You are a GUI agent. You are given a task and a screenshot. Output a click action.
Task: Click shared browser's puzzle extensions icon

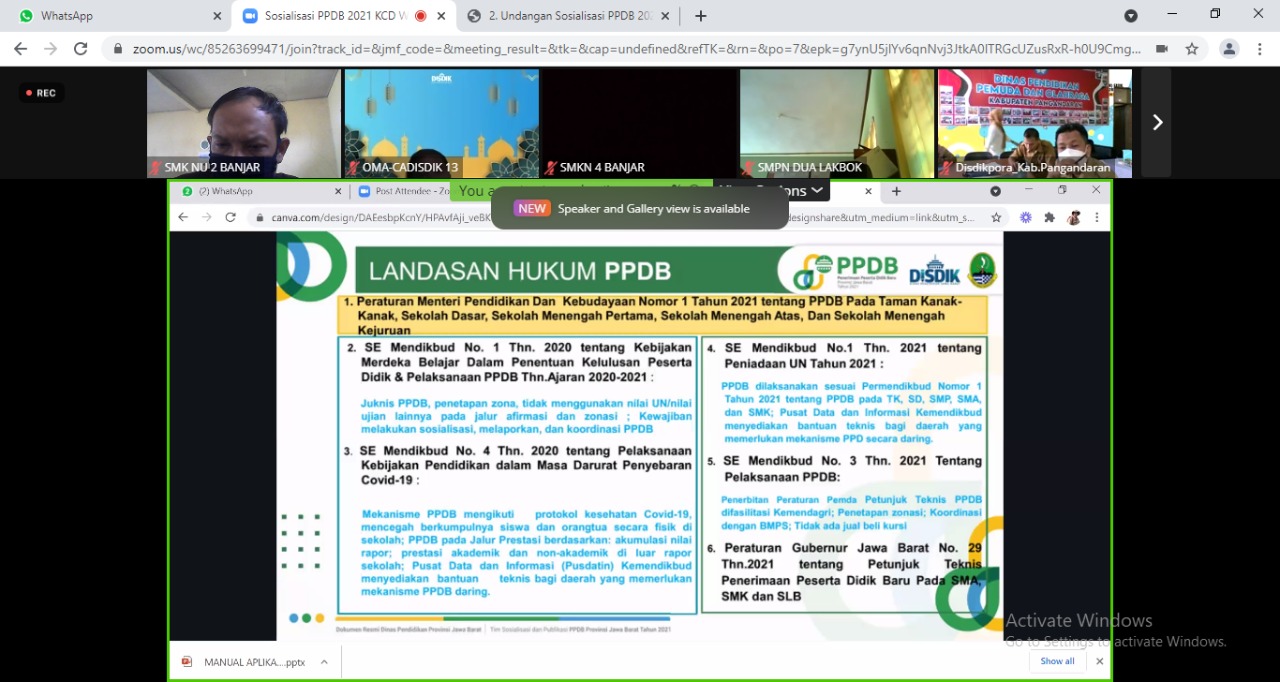coord(1049,217)
